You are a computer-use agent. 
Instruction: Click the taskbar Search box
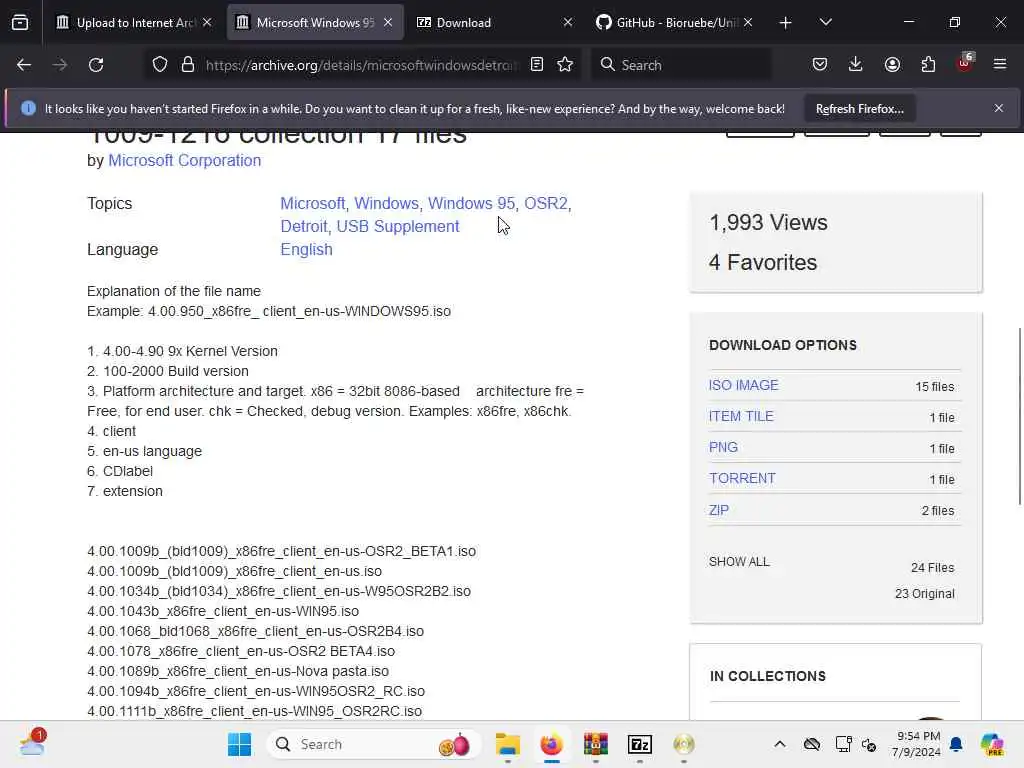coord(374,744)
